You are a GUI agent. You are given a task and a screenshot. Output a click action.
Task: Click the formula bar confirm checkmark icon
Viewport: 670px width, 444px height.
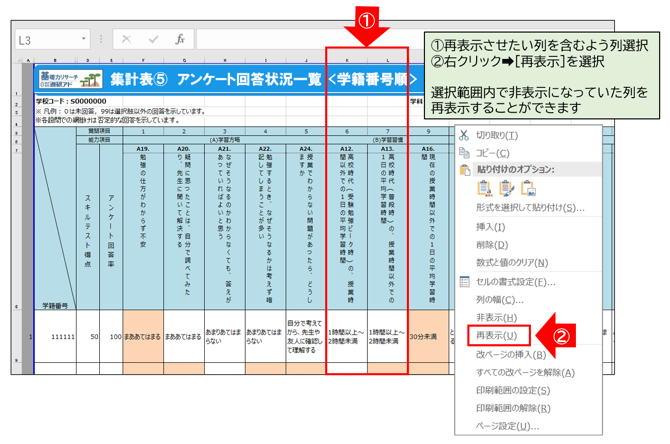153,39
